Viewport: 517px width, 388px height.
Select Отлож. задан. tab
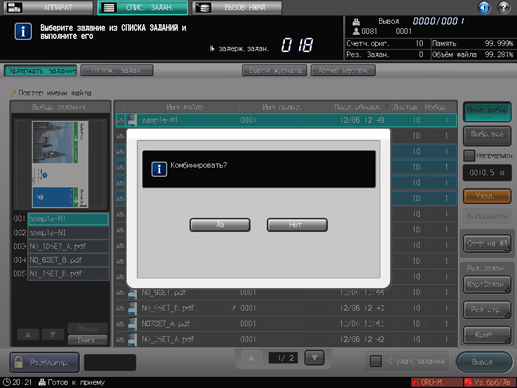[117, 71]
